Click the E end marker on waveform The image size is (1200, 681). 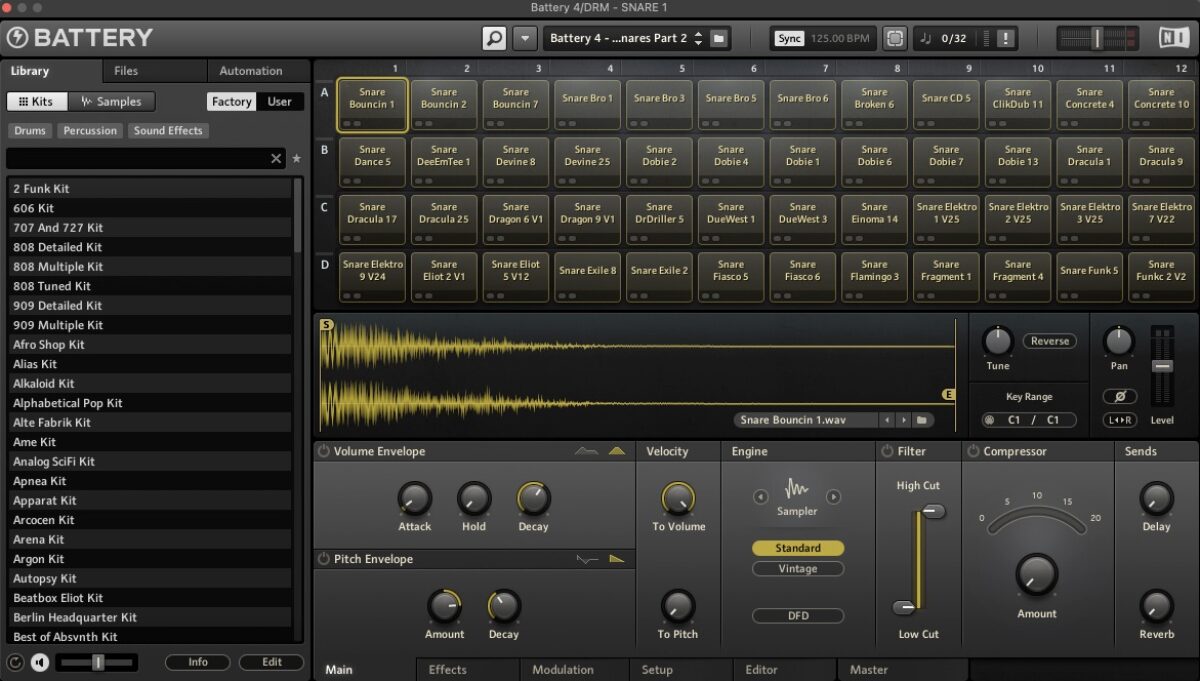coord(949,394)
